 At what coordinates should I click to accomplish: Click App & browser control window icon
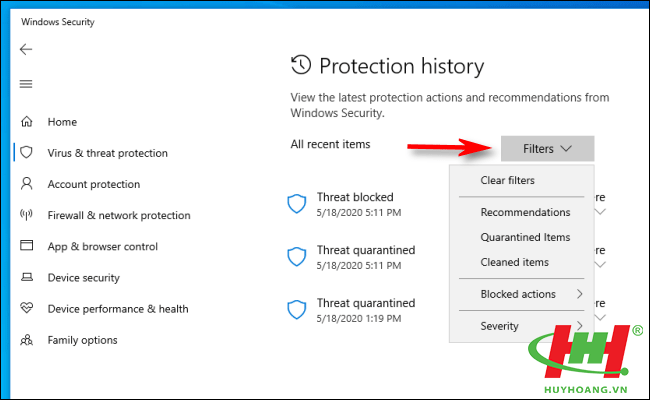click(x=27, y=245)
